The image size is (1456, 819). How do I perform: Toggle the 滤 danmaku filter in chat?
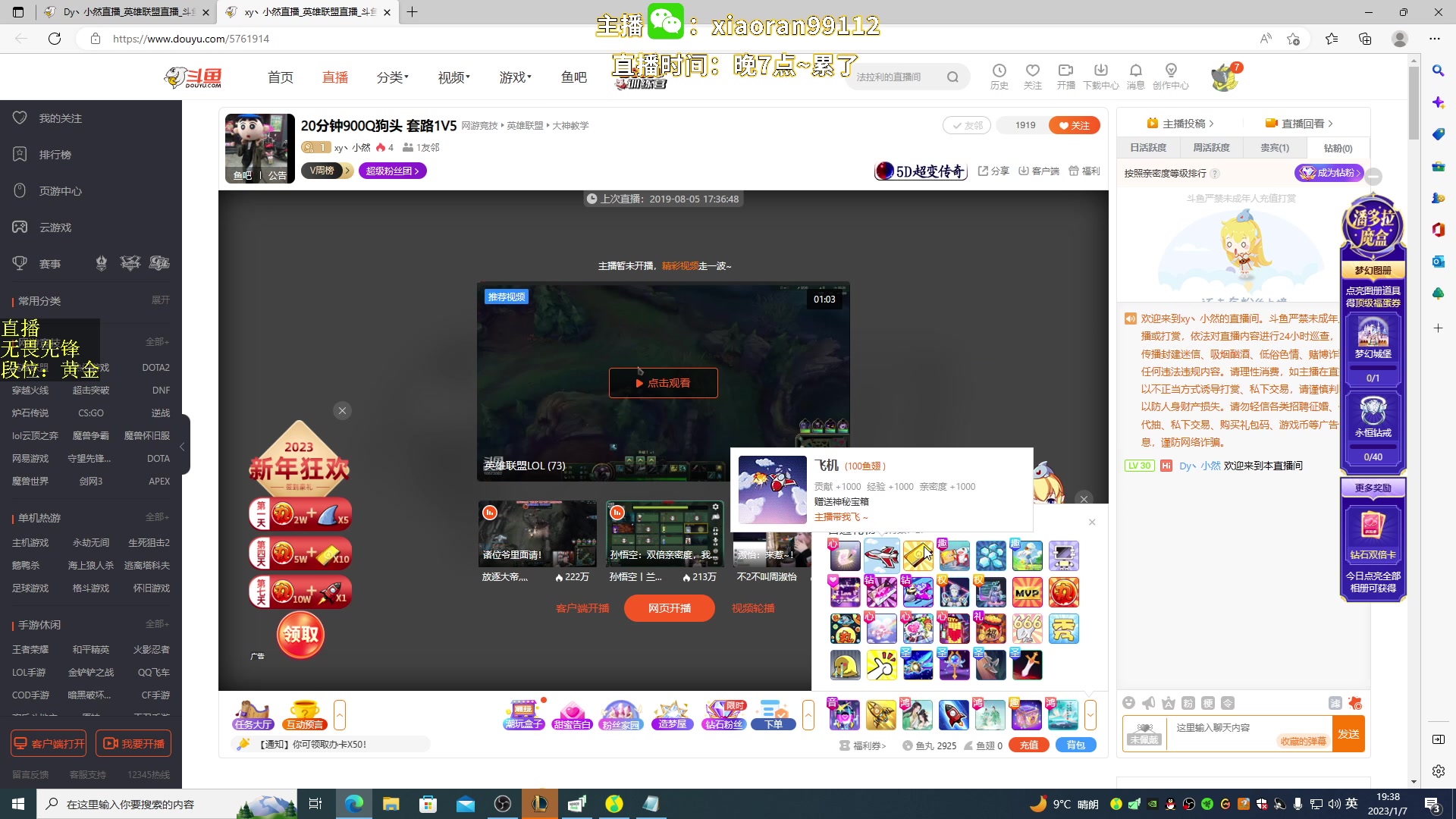1335,703
